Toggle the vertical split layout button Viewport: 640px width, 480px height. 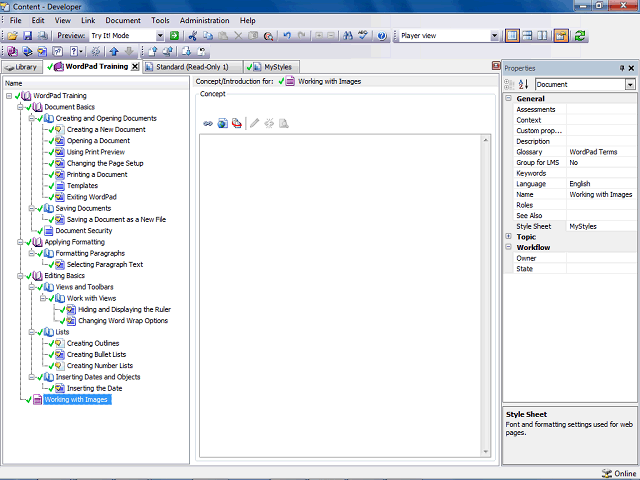542,36
